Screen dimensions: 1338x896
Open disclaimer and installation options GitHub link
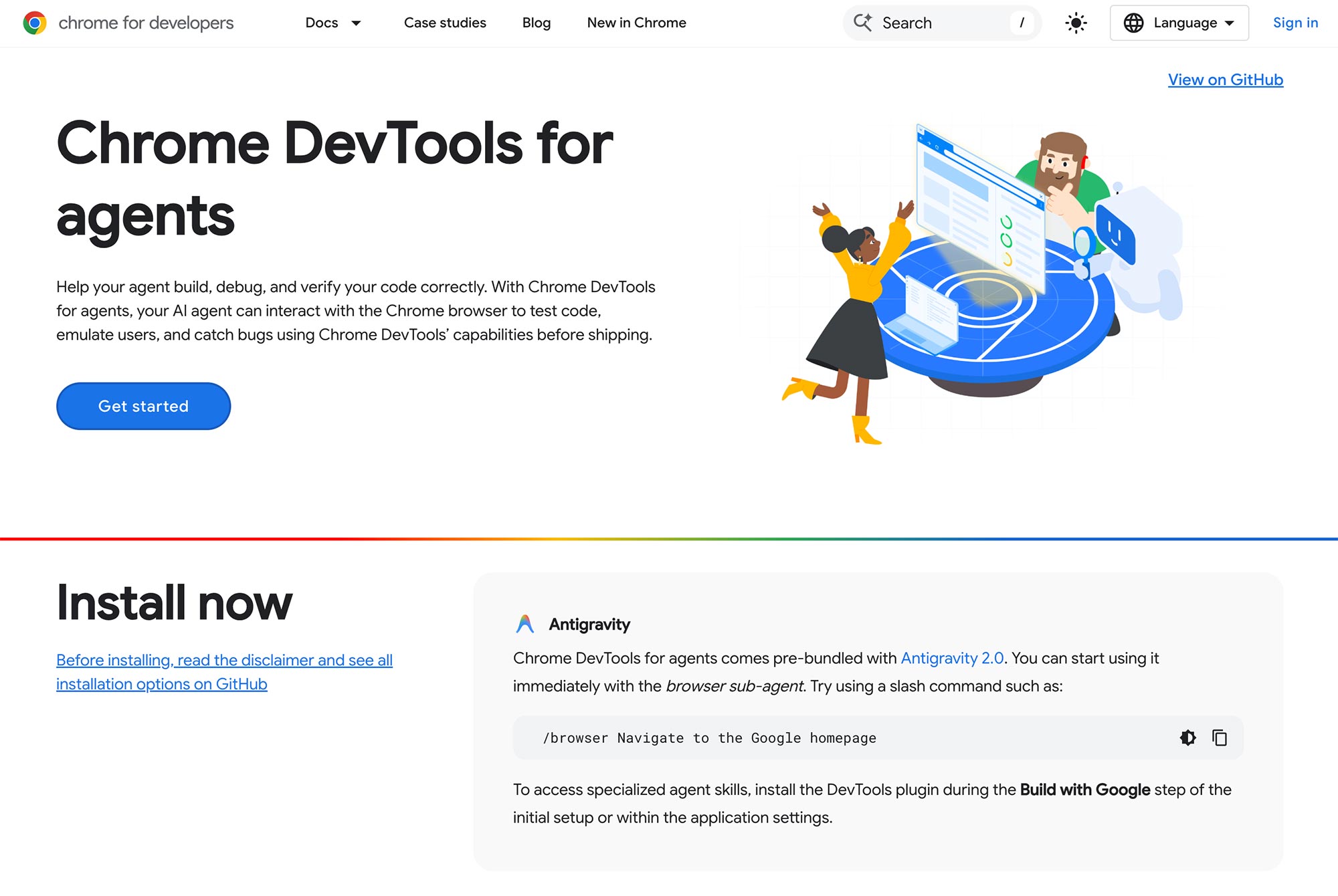click(224, 672)
